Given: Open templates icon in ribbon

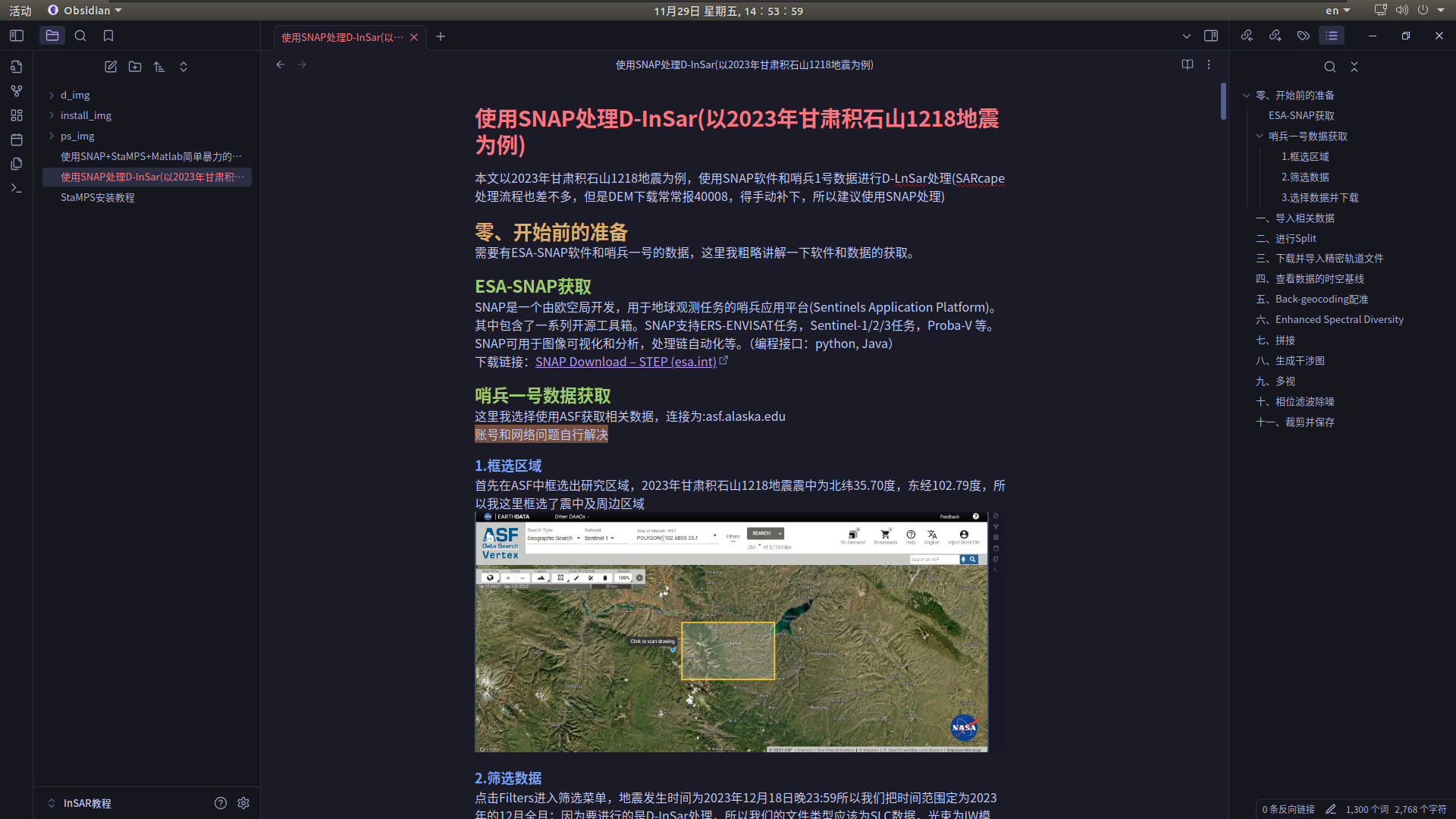Looking at the screenshot, I should pyautogui.click(x=17, y=164).
